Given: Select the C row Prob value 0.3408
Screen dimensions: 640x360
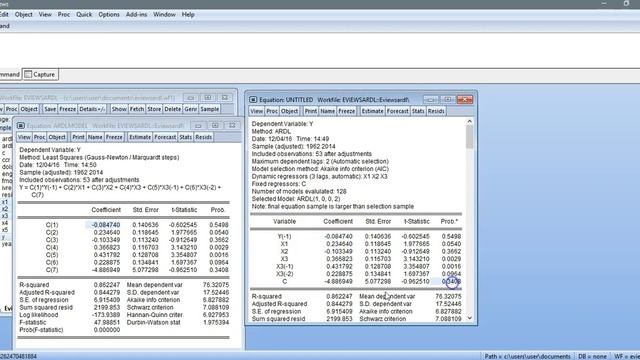Looking at the screenshot, I should (x=451, y=282).
